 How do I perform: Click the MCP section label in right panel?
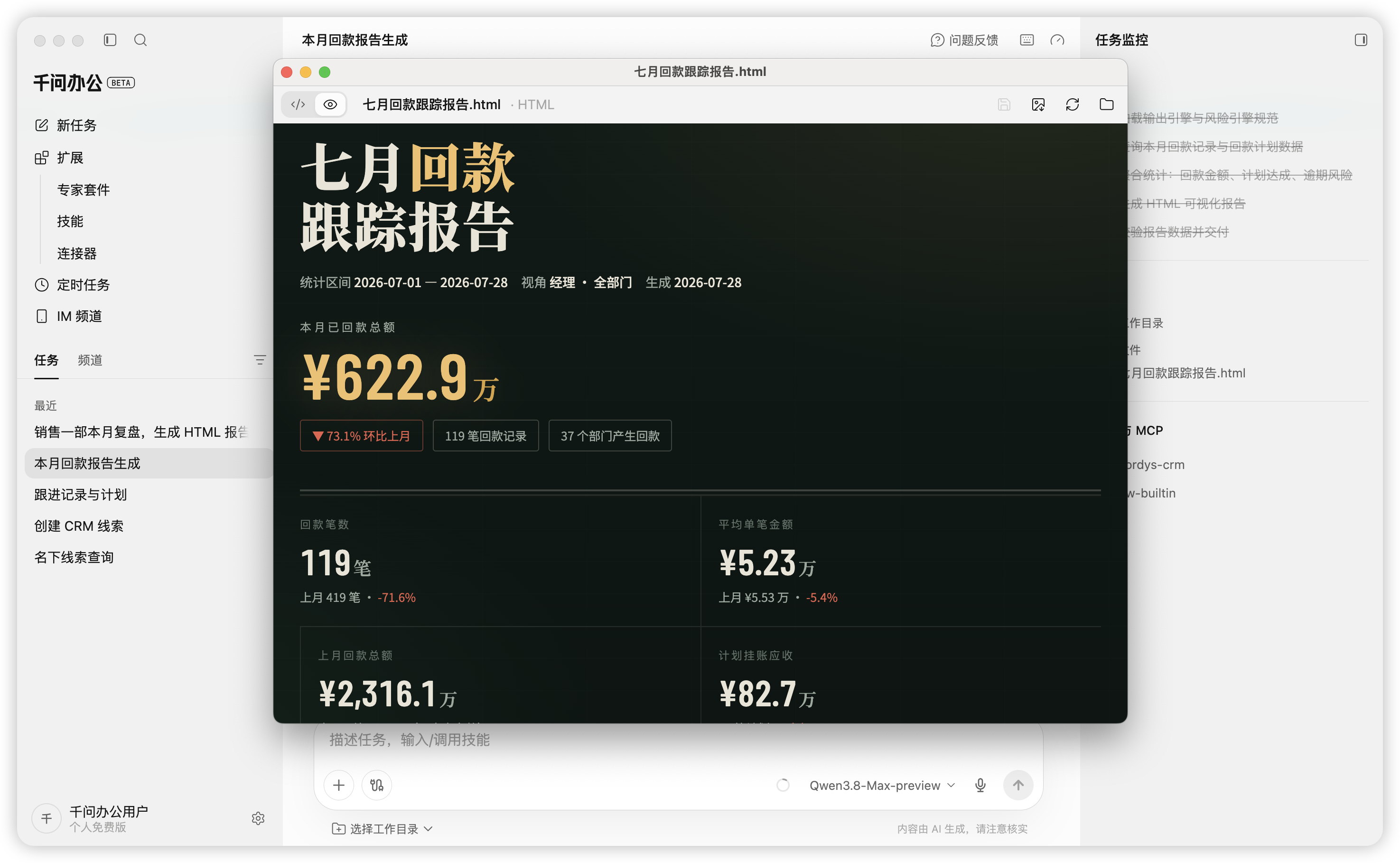(1146, 431)
